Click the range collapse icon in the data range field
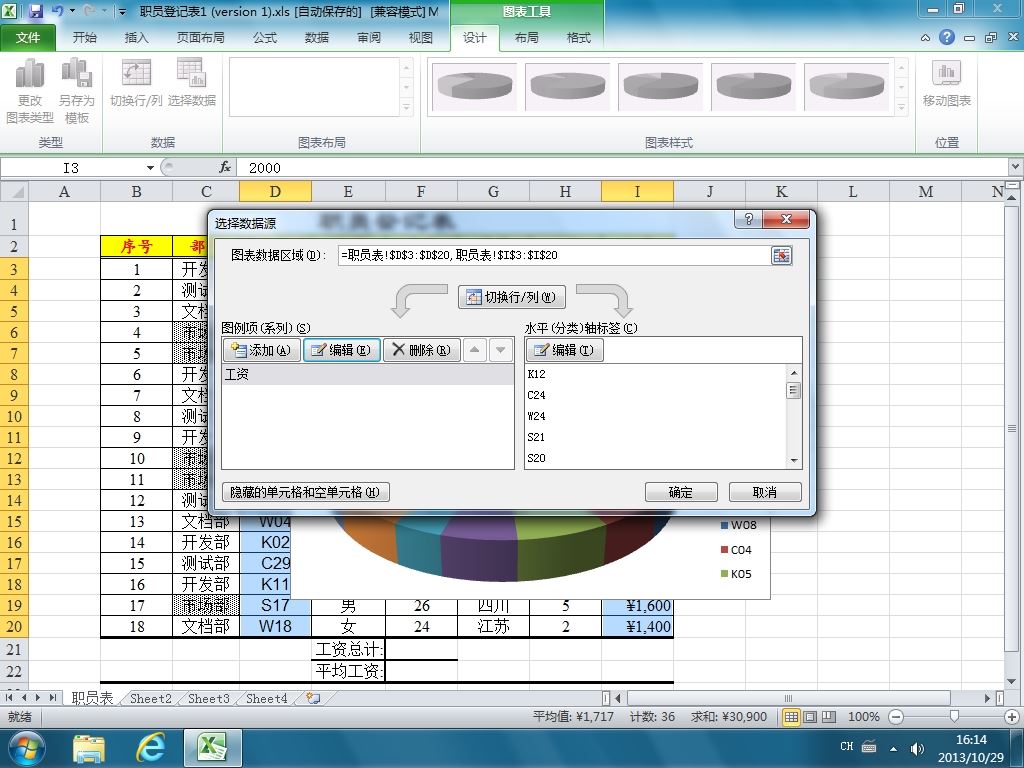Image resolution: width=1024 pixels, height=768 pixels. 781,255
